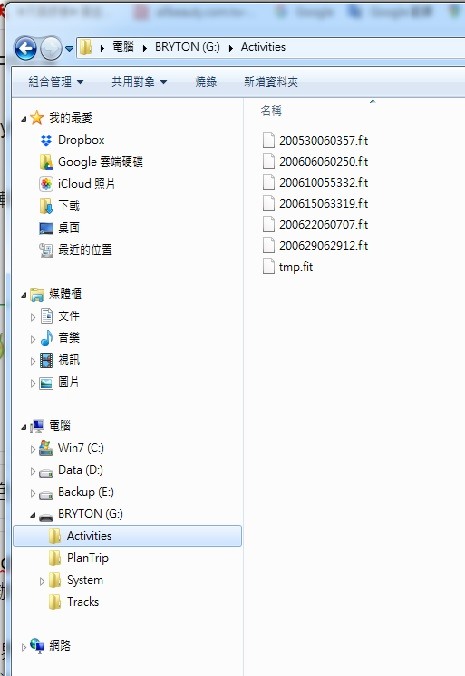Select file 200530050357.fit
Image resolution: width=465 pixels, height=676 pixels.
323,141
